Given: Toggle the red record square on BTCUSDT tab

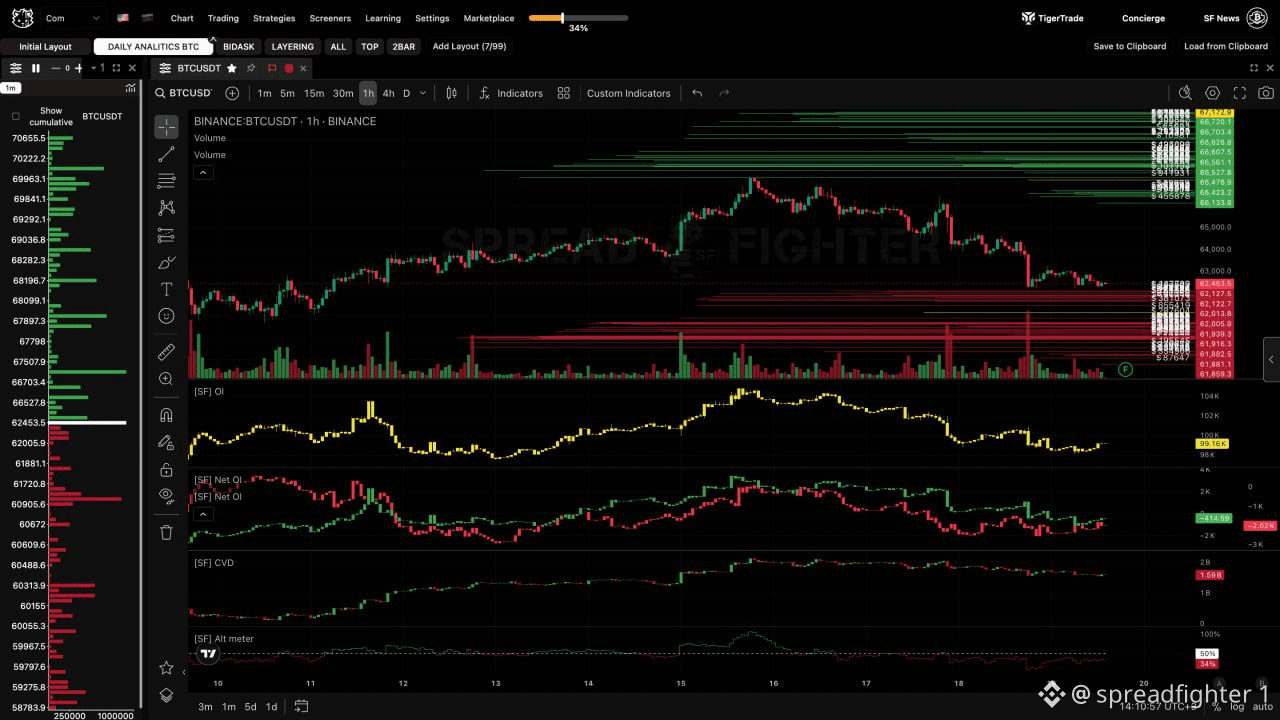Looking at the screenshot, I should [289, 68].
